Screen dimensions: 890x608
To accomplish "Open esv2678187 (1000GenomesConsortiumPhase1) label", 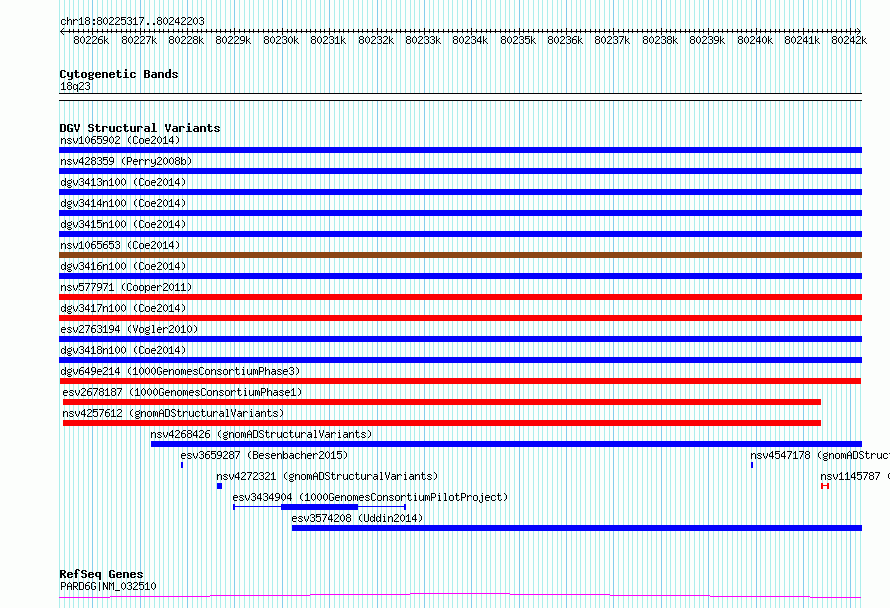I will [x=182, y=392].
